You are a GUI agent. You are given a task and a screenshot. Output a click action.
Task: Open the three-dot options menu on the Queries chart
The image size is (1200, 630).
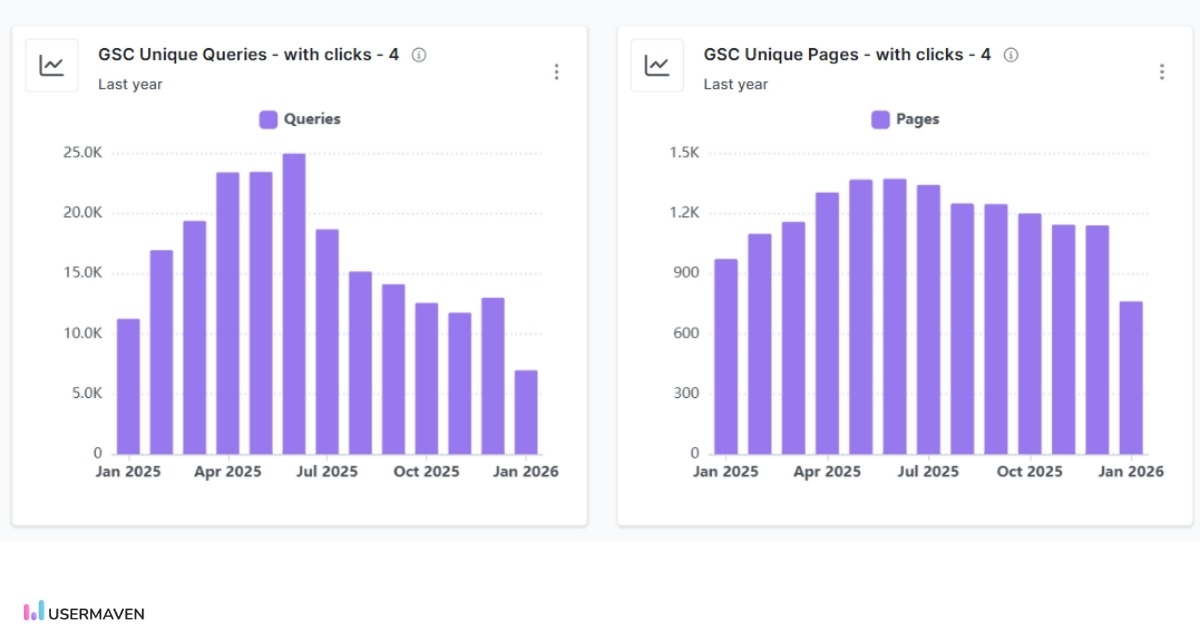(x=557, y=71)
